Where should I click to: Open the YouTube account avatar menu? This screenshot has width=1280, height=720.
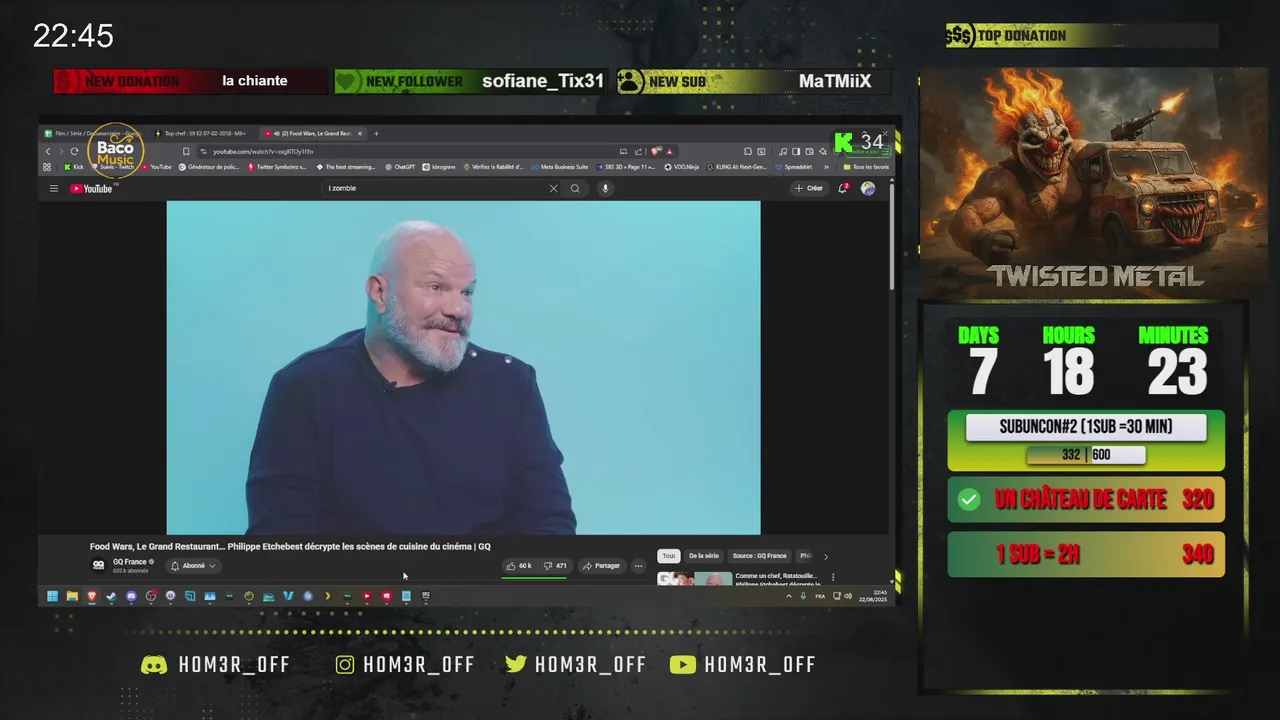[868, 188]
